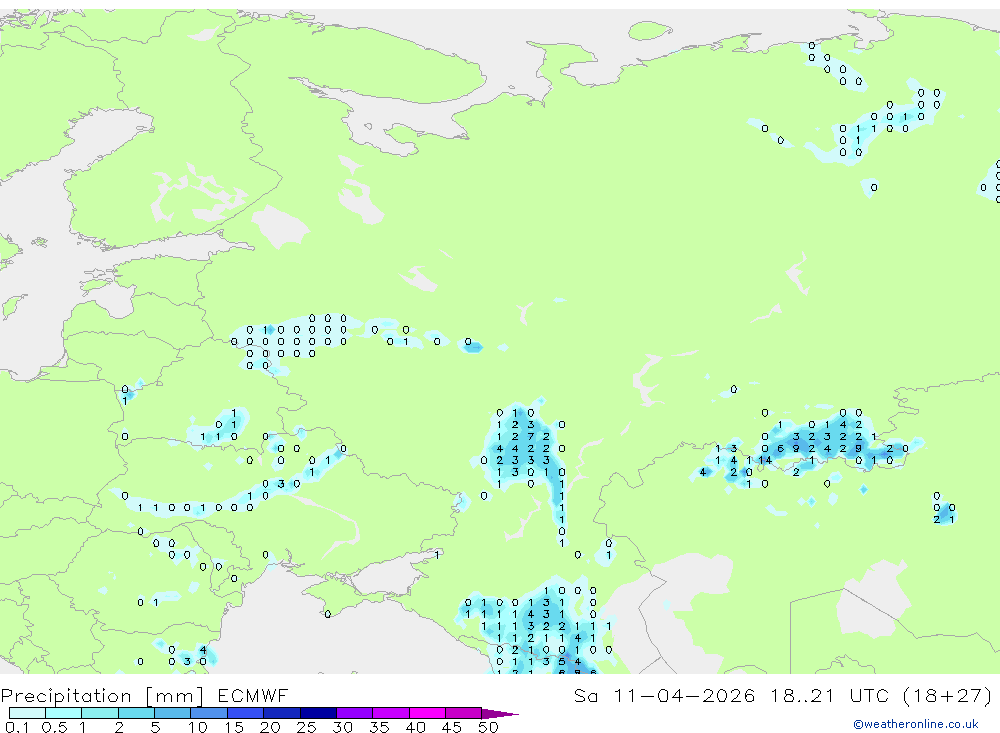Click the '40' legend scale label

tap(415, 727)
